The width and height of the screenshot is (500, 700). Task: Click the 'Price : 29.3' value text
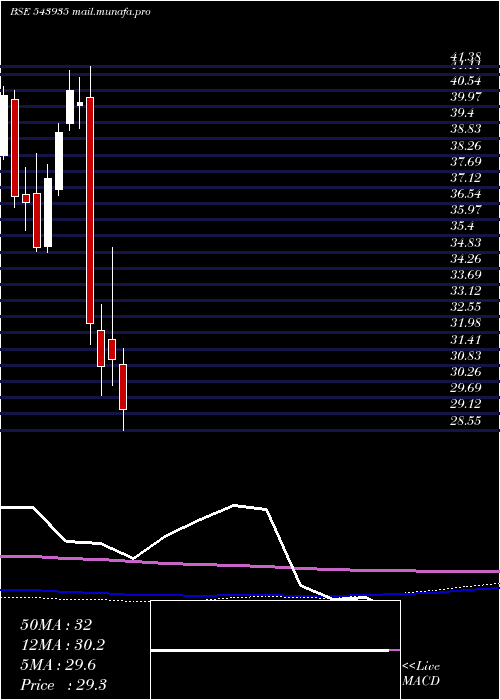63,685
